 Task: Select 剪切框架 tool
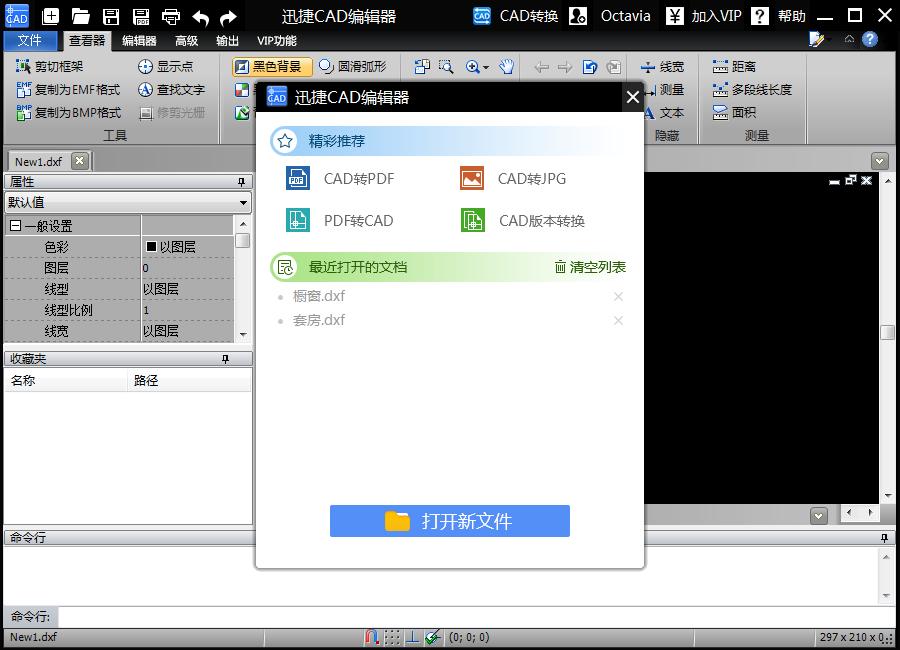pos(49,67)
